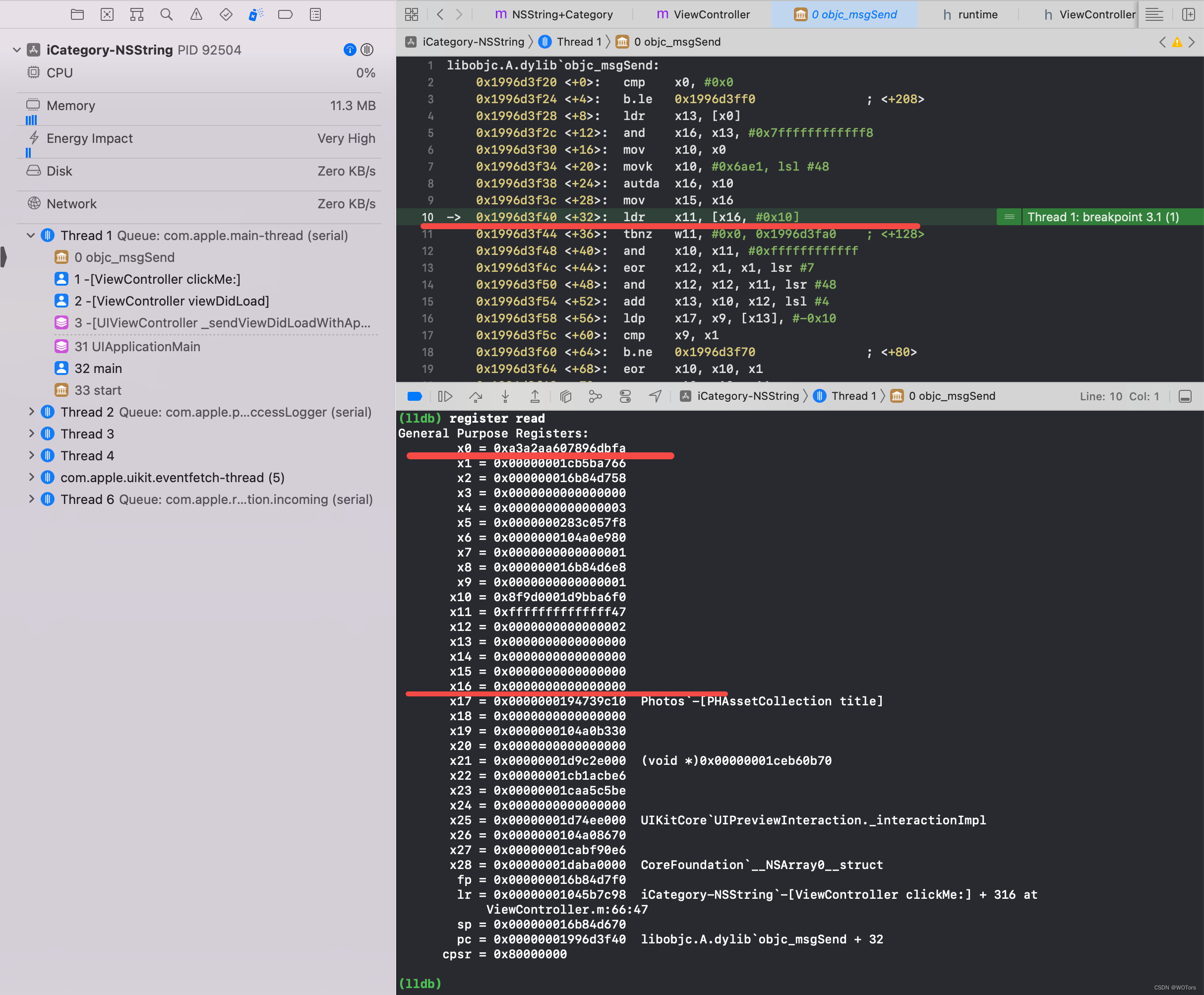Open 0 objc_msgSend in debug bar path
Screen dimensions: 1204x995
click(943, 396)
